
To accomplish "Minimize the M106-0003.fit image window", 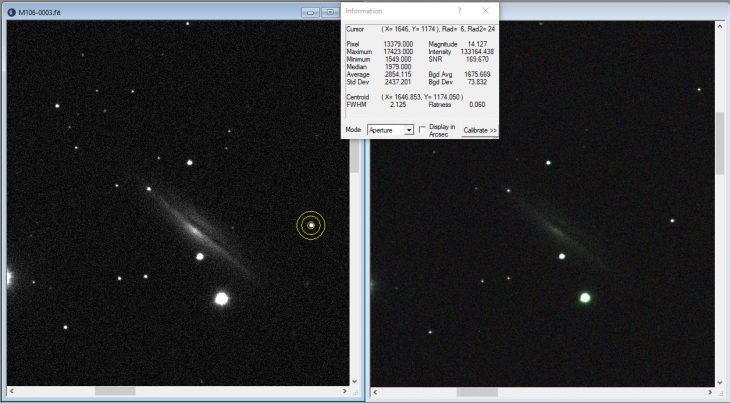I will pos(310,12).
